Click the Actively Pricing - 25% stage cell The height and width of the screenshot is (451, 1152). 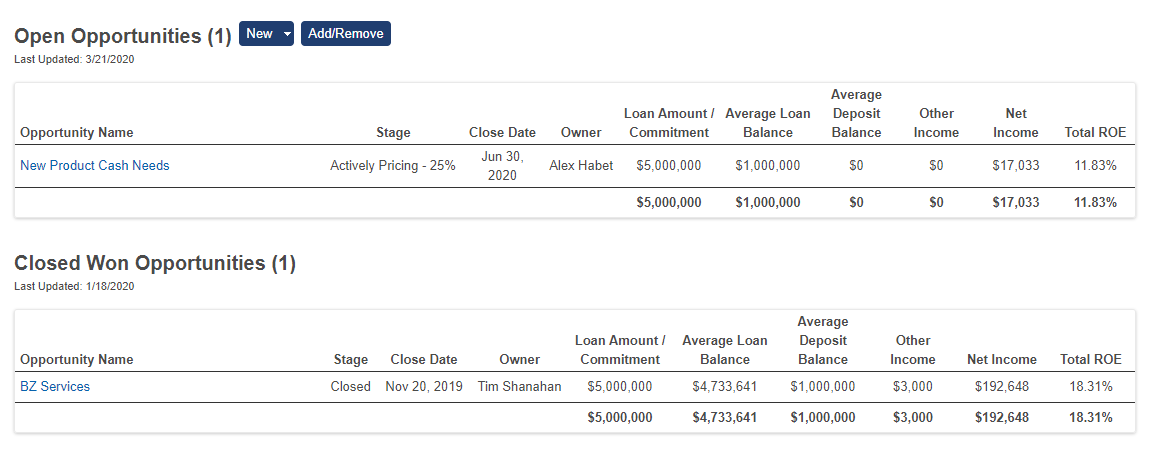(393, 166)
